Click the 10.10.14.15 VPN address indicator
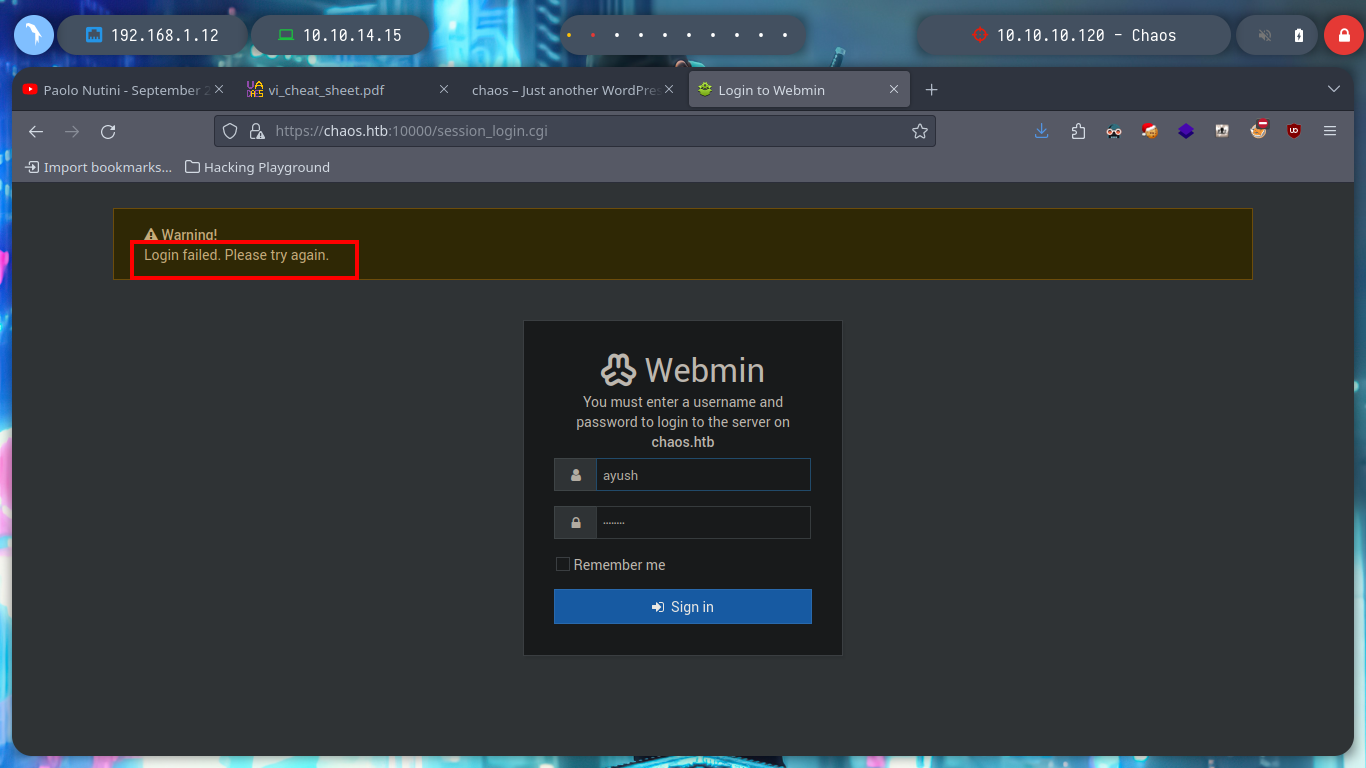The width and height of the screenshot is (1366, 768). pos(340,35)
